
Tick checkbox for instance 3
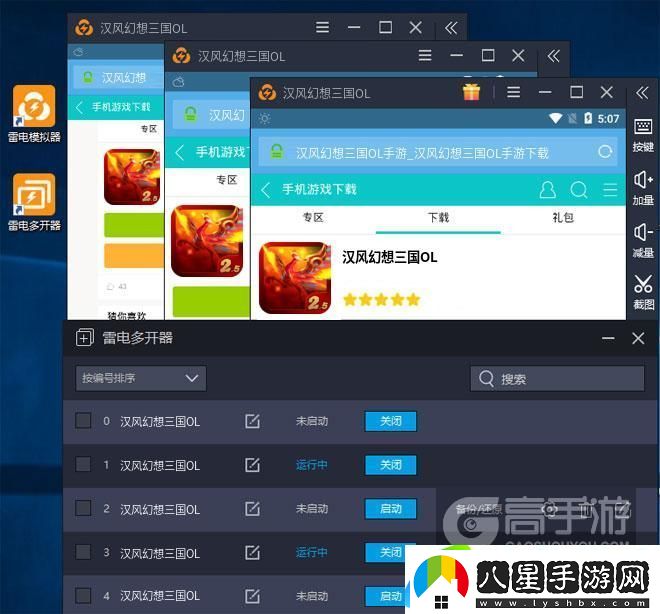(83, 552)
